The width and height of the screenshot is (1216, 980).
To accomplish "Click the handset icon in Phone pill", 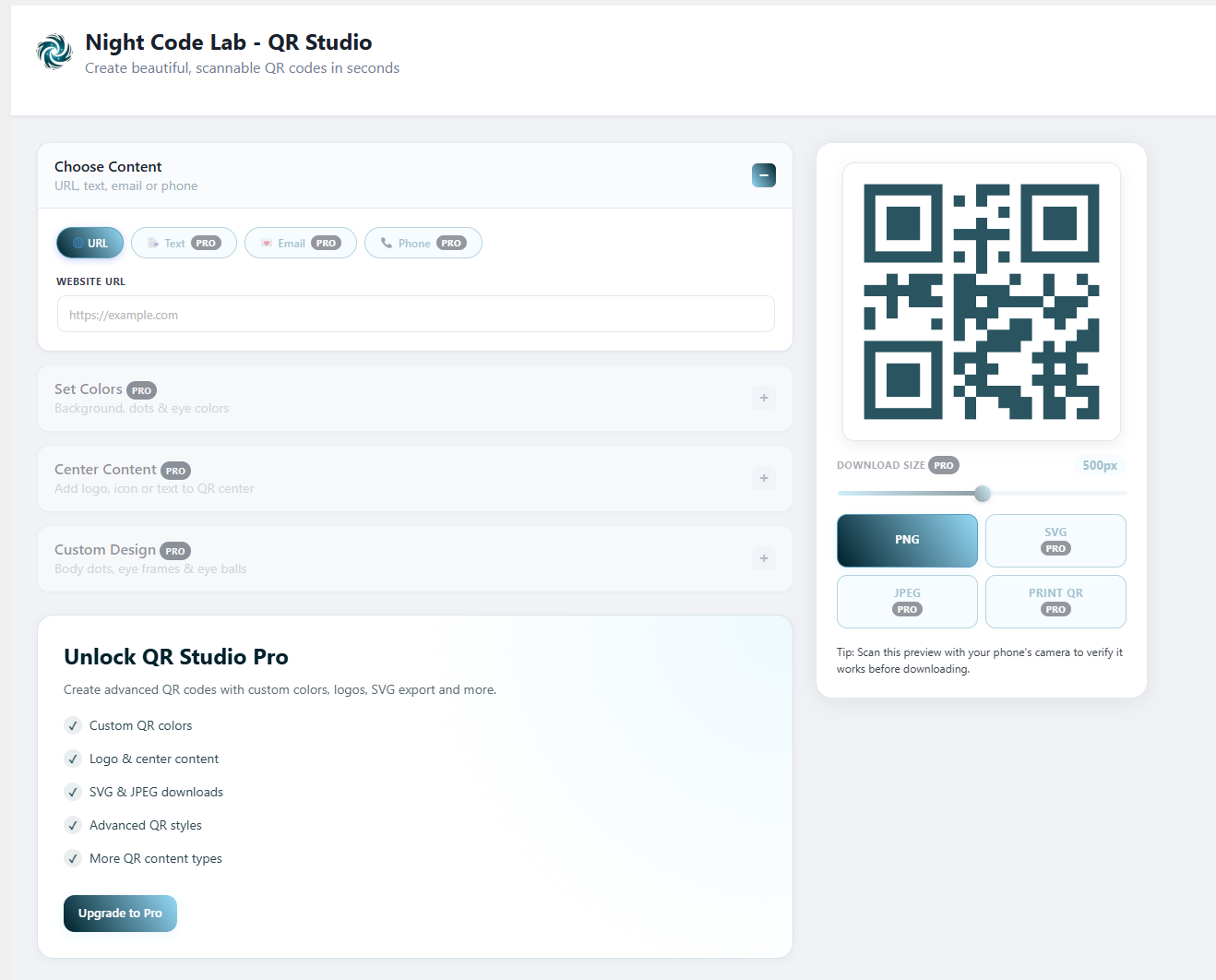I will (x=387, y=244).
